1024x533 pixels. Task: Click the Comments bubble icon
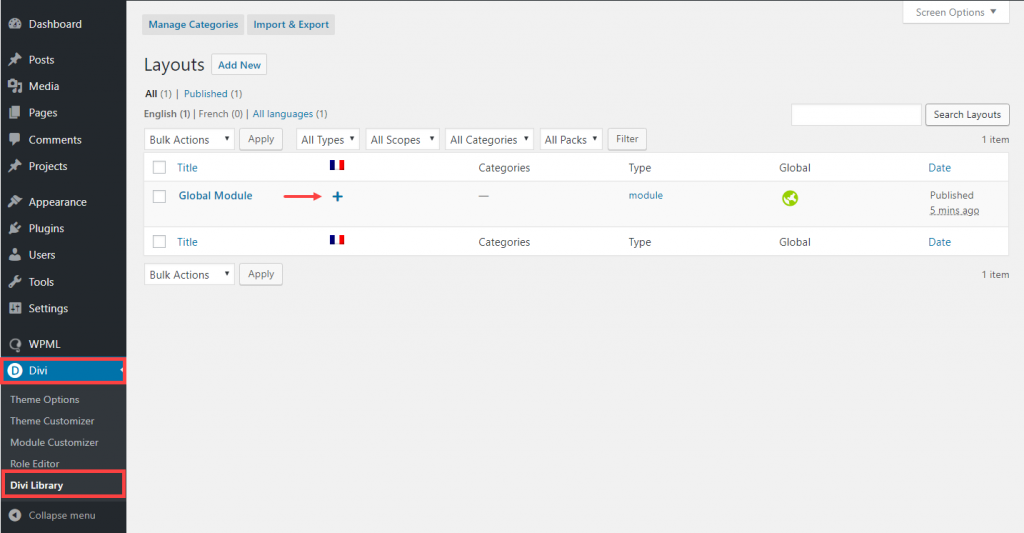point(14,139)
